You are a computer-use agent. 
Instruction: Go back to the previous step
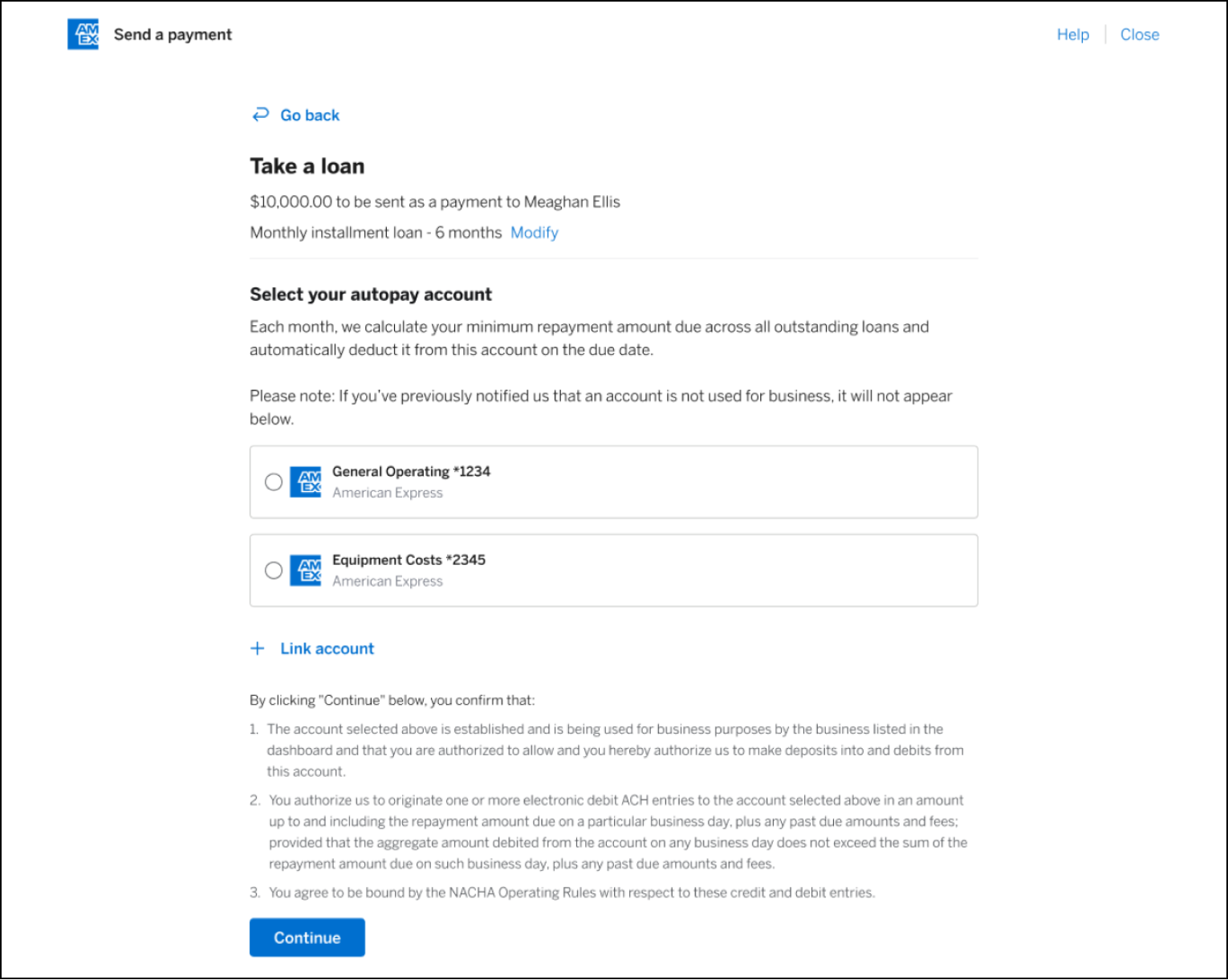309,115
